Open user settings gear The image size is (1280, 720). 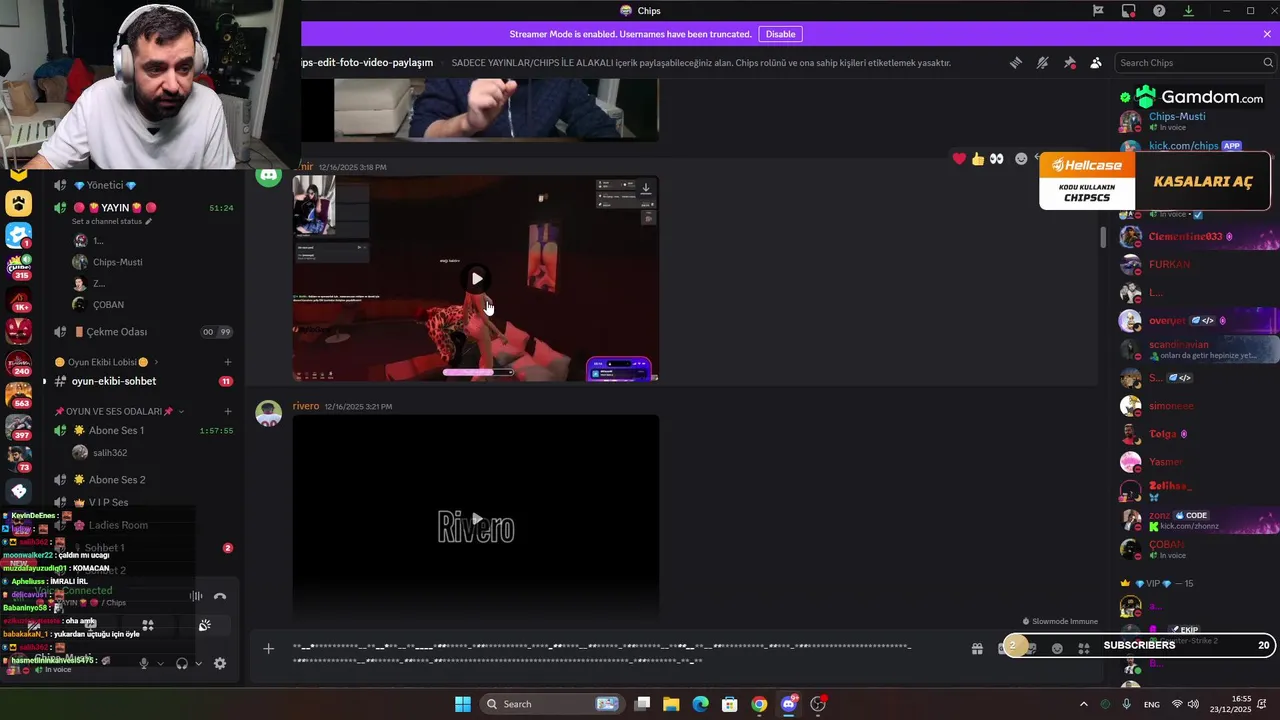coord(220,663)
